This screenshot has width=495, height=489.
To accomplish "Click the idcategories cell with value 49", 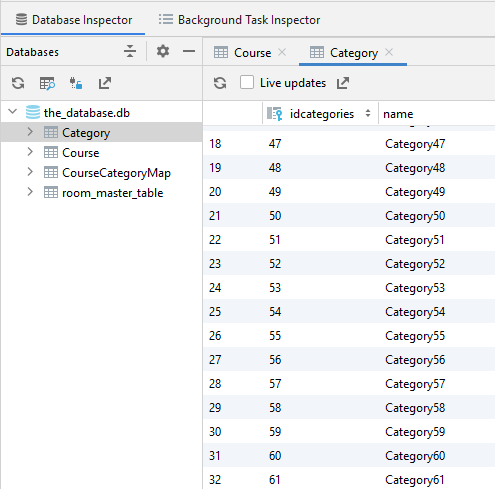I will (x=275, y=192).
